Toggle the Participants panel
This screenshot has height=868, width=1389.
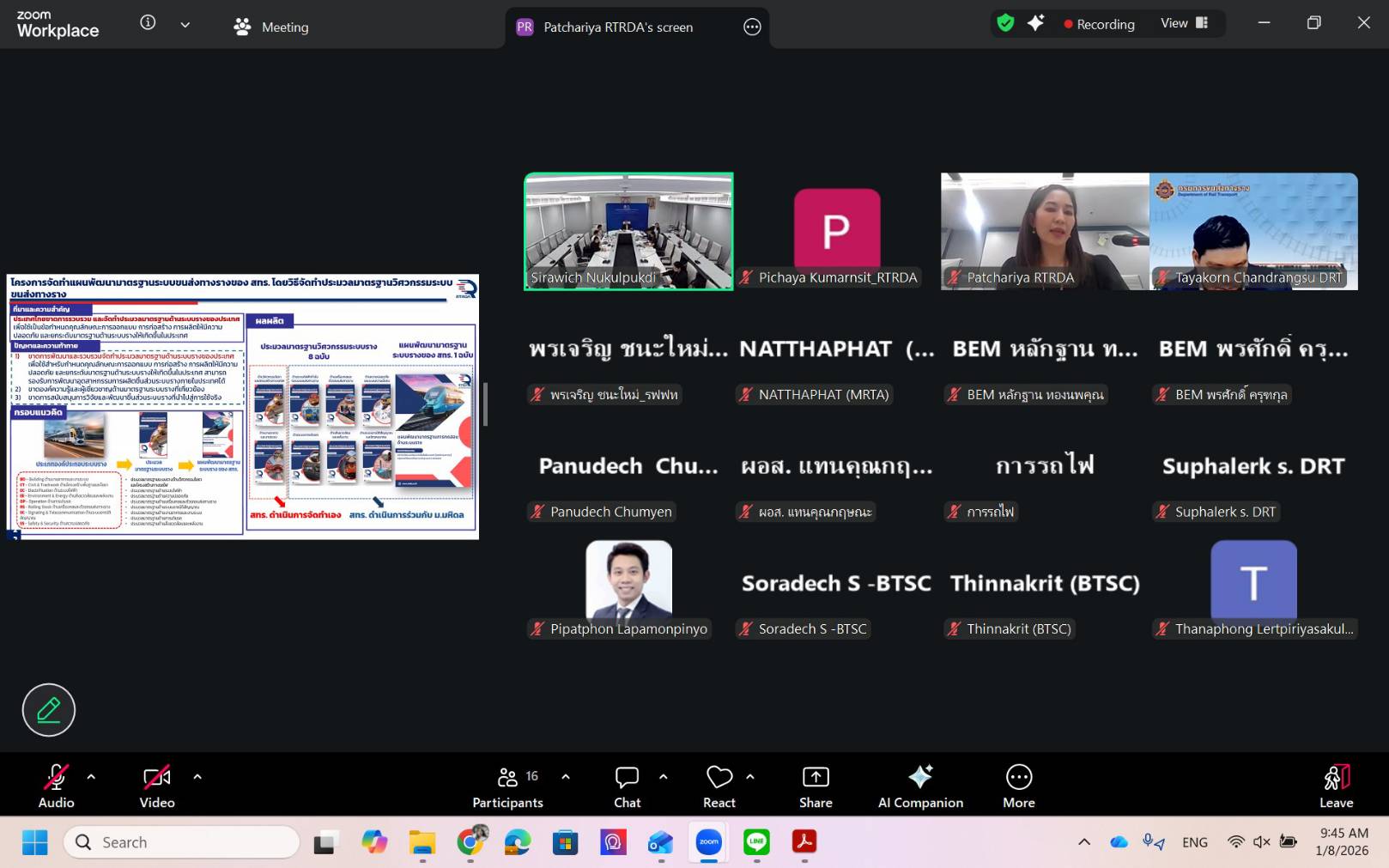coord(507,786)
